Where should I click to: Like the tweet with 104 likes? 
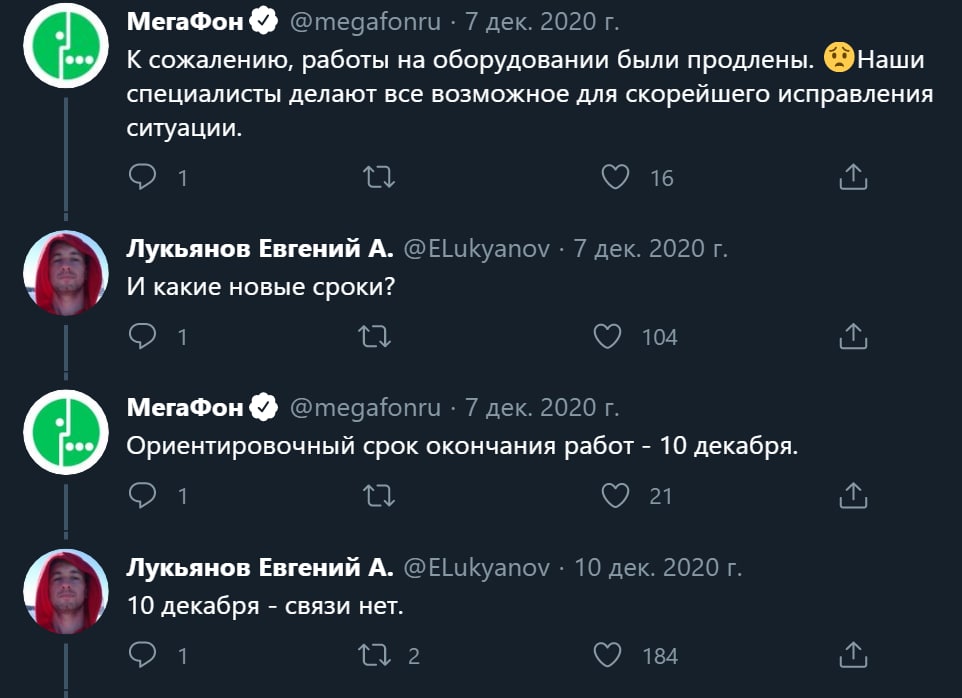pyautogui.click(x=608, y=337)
